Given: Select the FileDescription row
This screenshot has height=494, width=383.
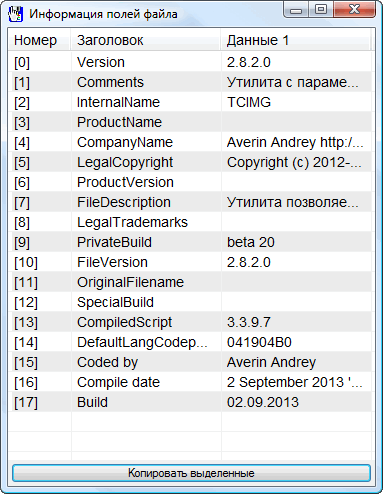Looking at the screenshot, I should point(190,202).
